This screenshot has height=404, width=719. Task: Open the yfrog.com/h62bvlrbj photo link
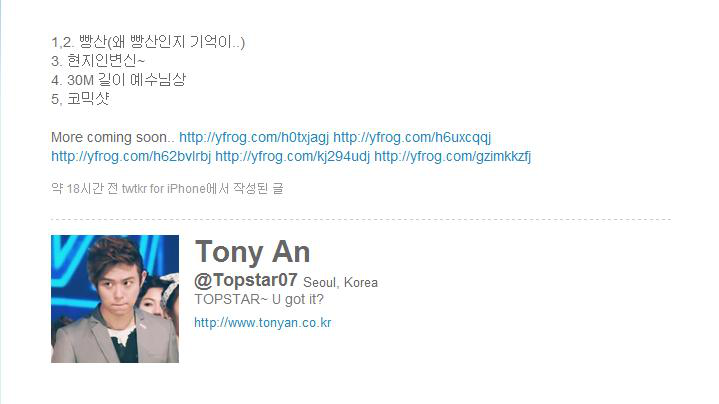coord(131,156)
